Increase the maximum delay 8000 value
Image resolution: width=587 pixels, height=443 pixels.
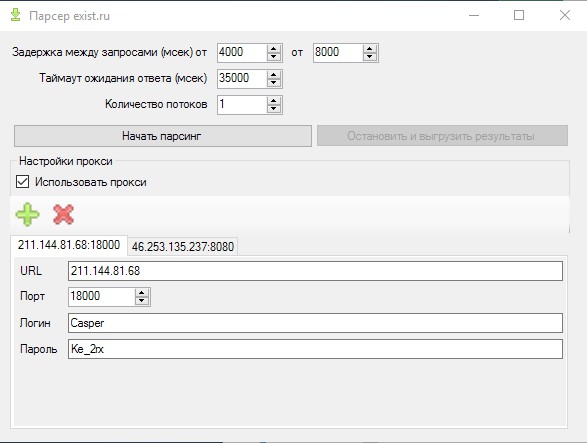click(369, 49)
